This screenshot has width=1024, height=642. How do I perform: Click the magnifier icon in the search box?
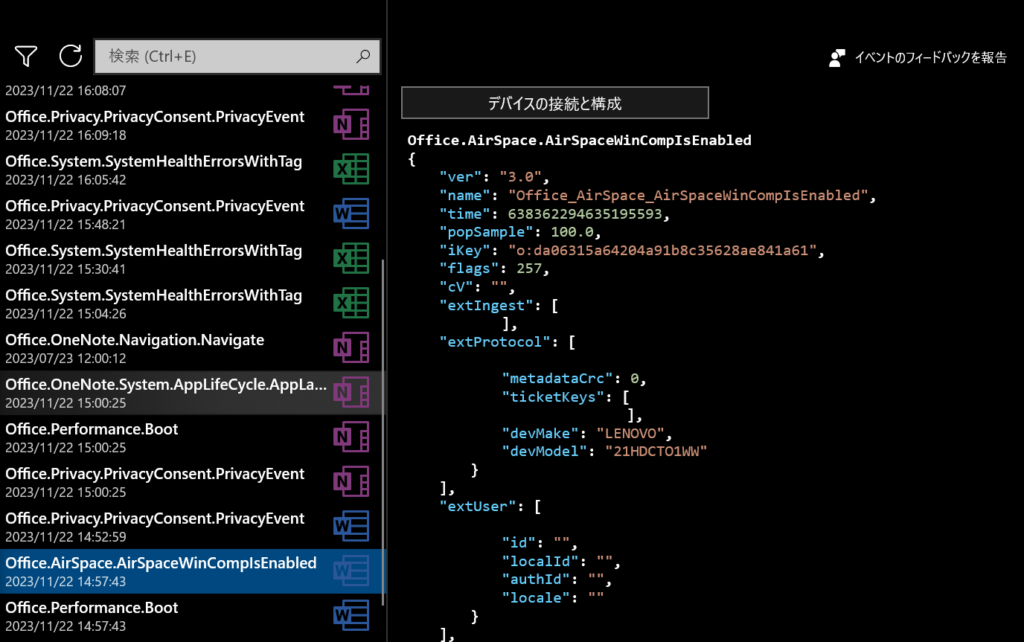tap(363, 56)
